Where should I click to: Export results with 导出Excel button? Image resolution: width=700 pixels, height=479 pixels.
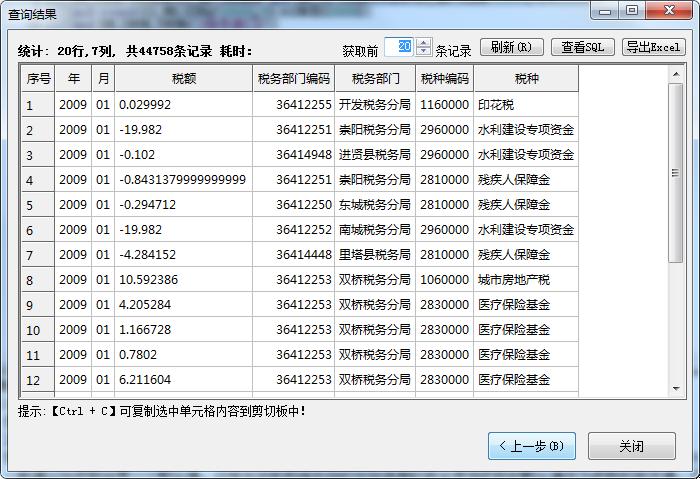pyautogui.click(x=653, y=48)
